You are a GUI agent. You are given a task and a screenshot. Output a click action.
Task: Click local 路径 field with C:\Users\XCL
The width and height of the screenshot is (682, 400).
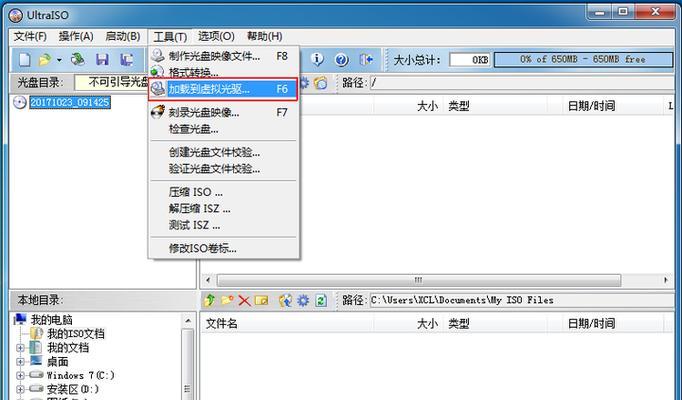(524, 300)
